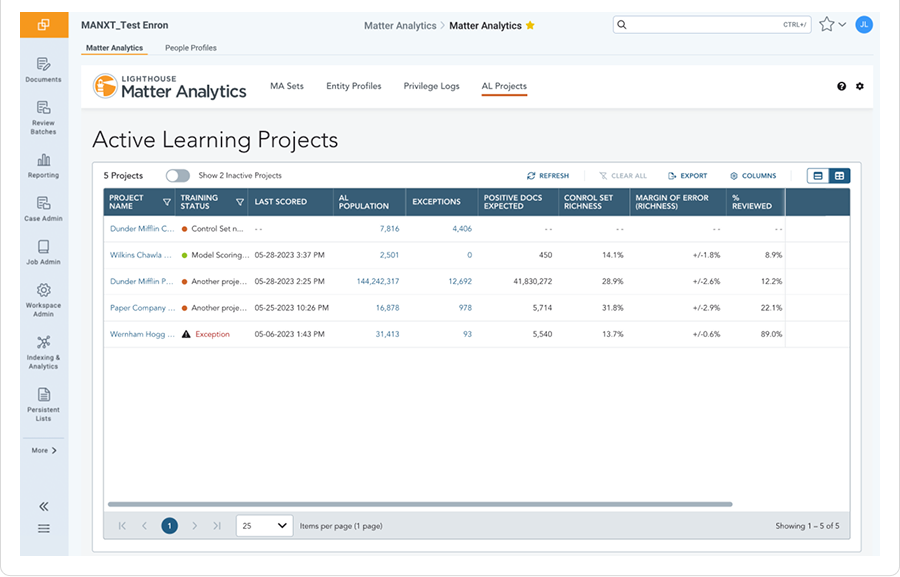The image size is (900, 577).
Task: Open AL population 31,413
Action: (x=387, y=334)
